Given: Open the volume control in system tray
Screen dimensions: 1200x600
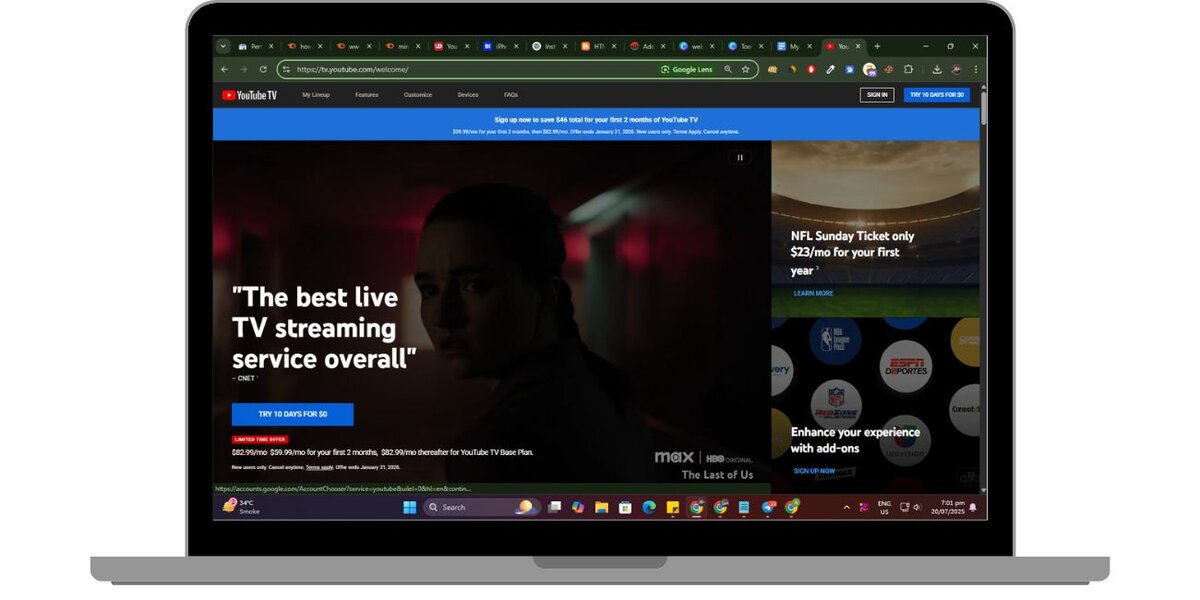Looking at the screenshot, I should pyautogui.click(x=917, y=507).
